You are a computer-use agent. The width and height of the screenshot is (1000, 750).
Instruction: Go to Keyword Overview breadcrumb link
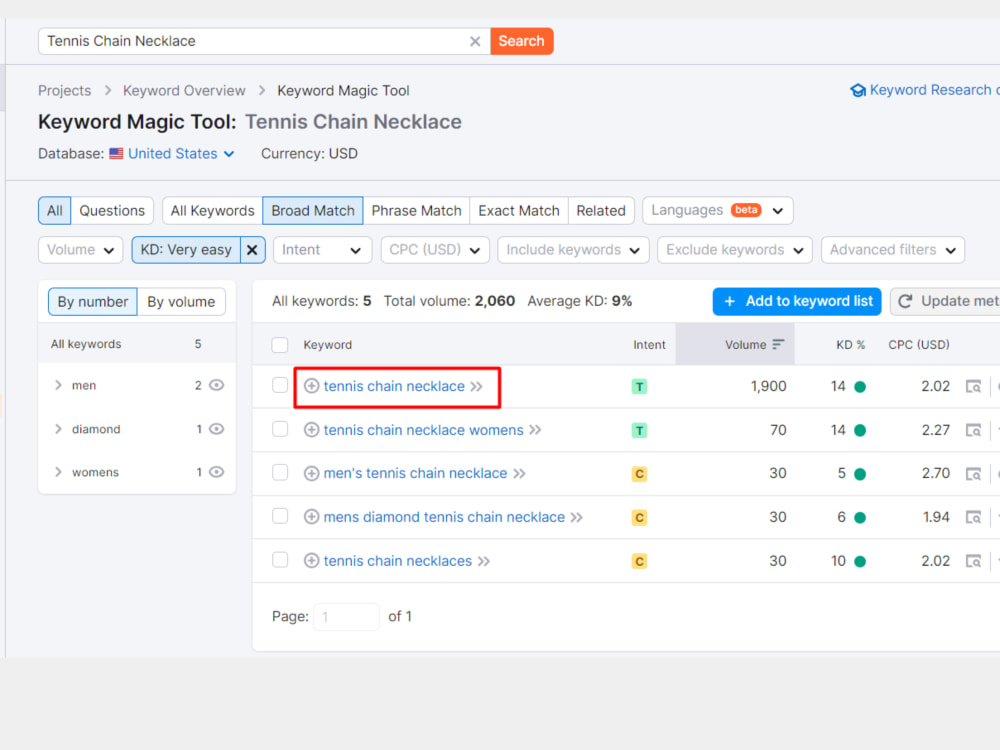click(184, 91)
